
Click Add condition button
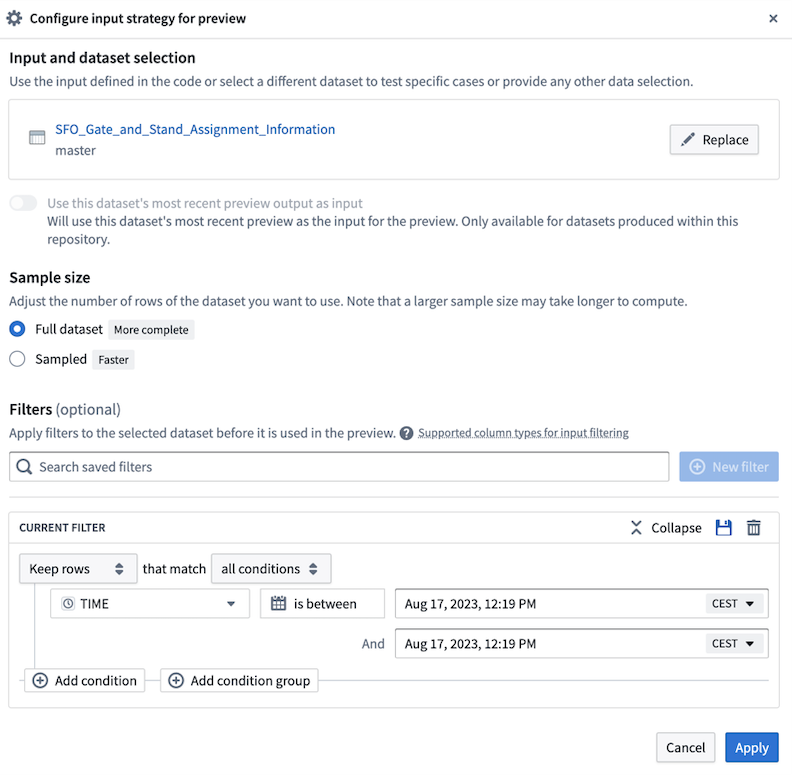tap(85, 681)
